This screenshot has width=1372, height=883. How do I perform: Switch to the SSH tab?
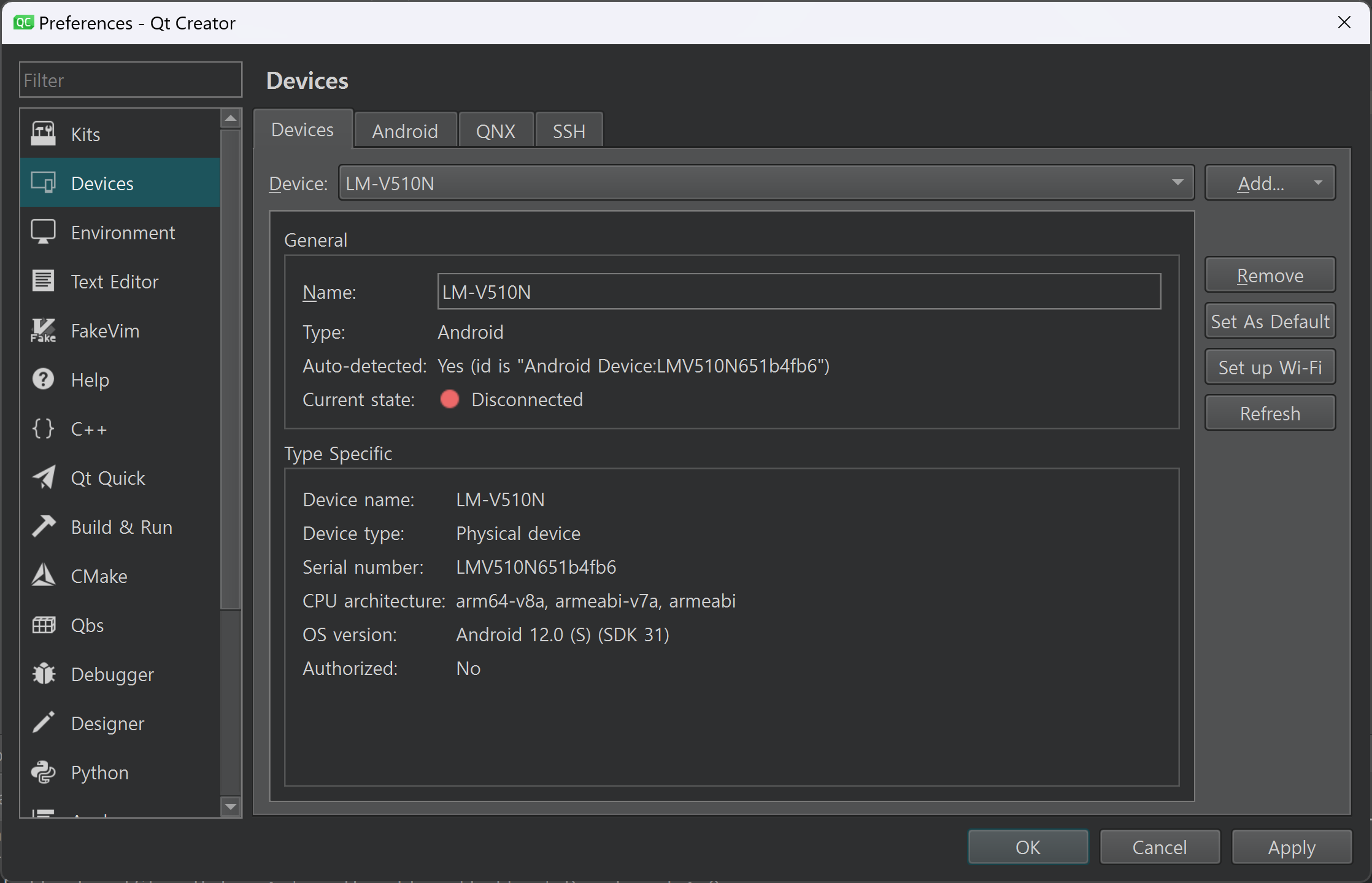click(569, 131)
